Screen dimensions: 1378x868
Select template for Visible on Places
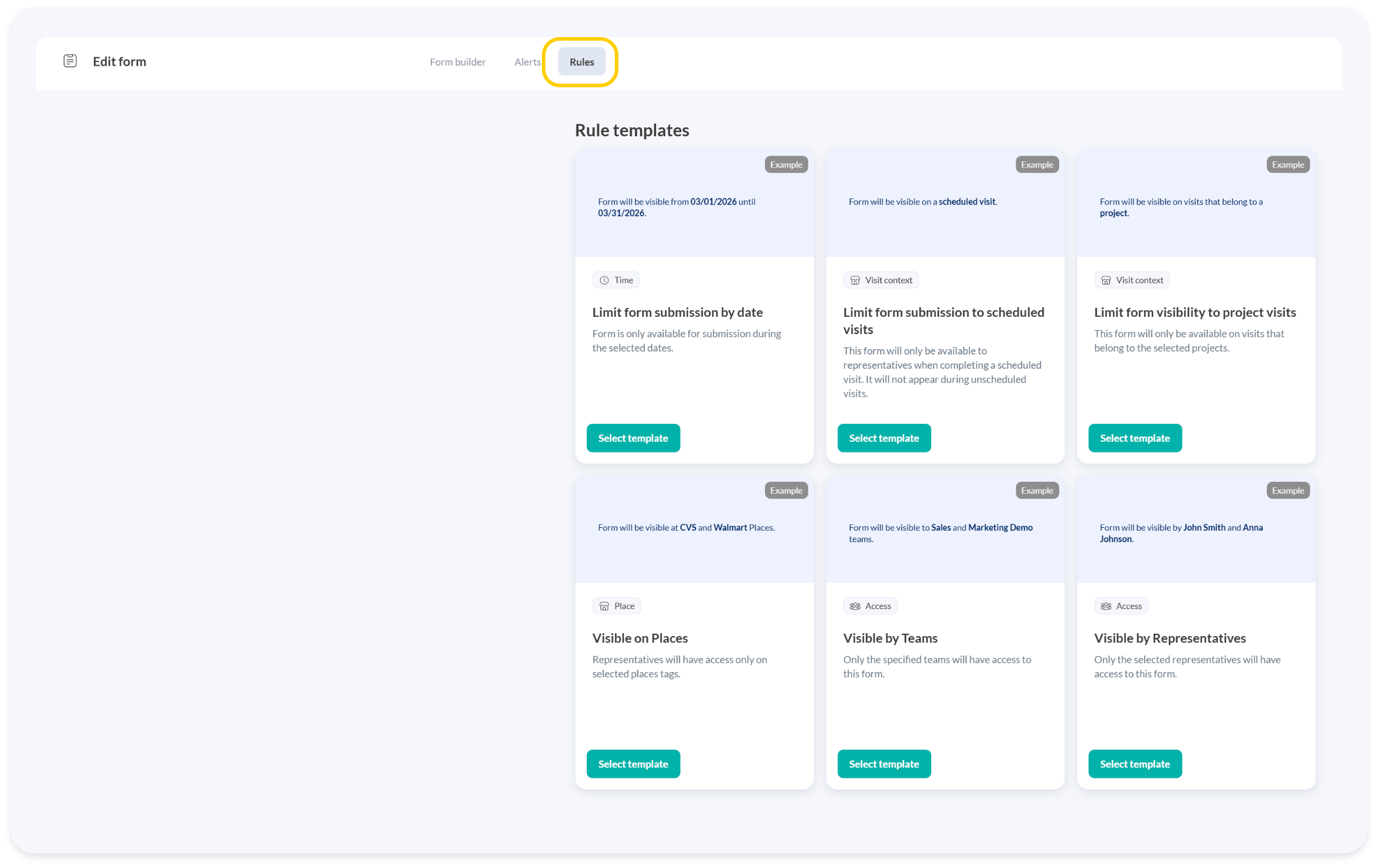(x=633, y=764)
